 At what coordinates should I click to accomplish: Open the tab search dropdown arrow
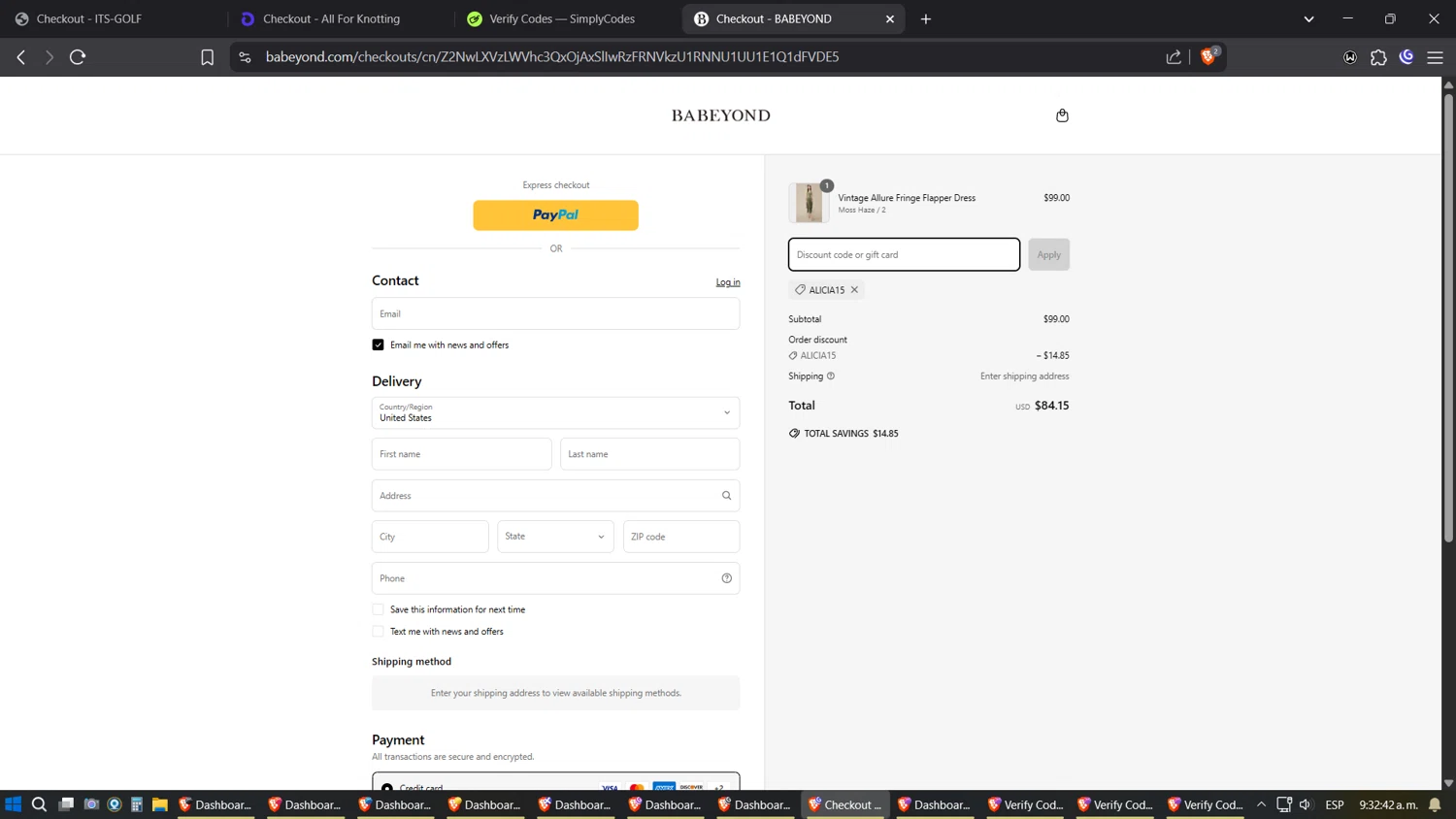(x=1308, y=18)
